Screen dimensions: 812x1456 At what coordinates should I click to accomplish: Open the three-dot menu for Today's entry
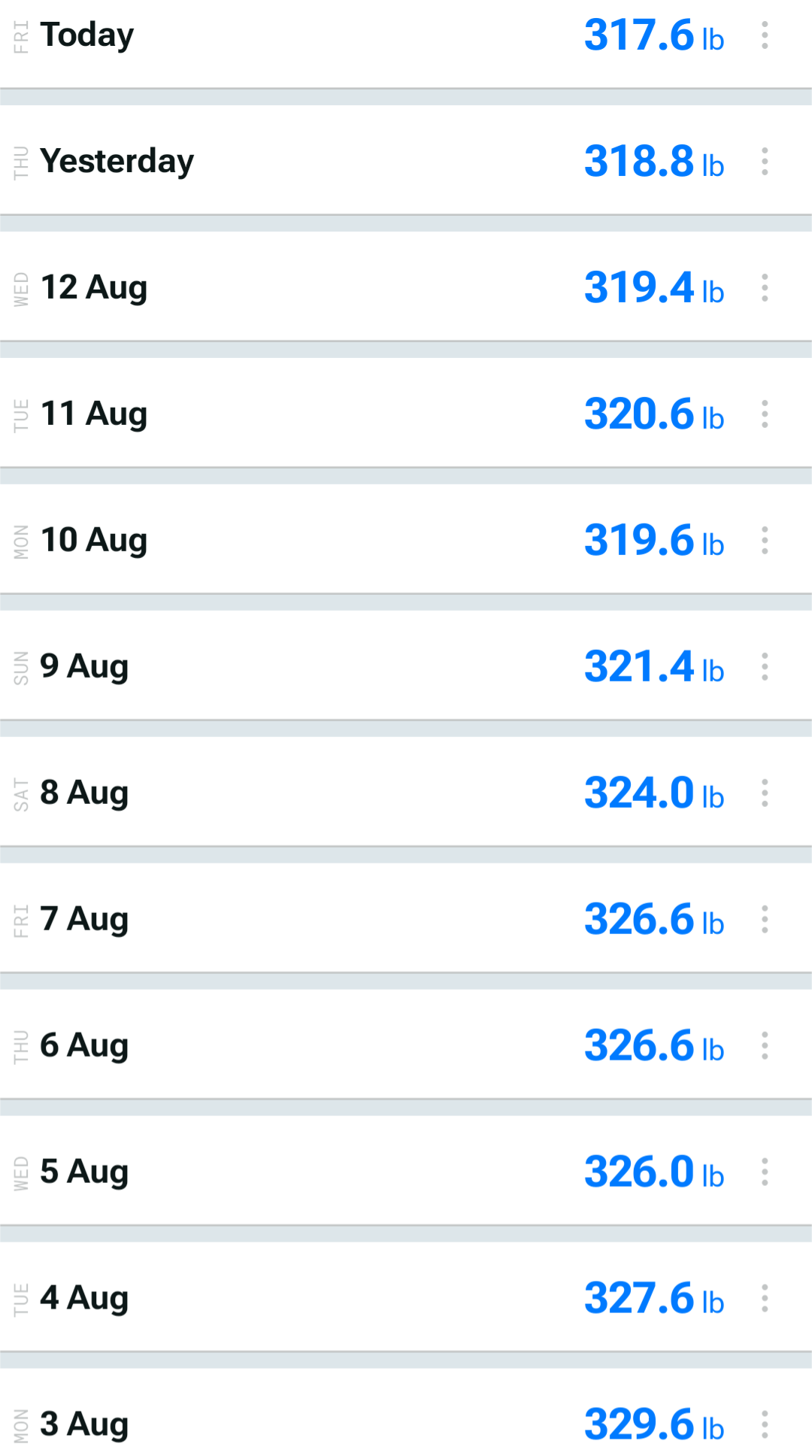click(x=765, y=35)
